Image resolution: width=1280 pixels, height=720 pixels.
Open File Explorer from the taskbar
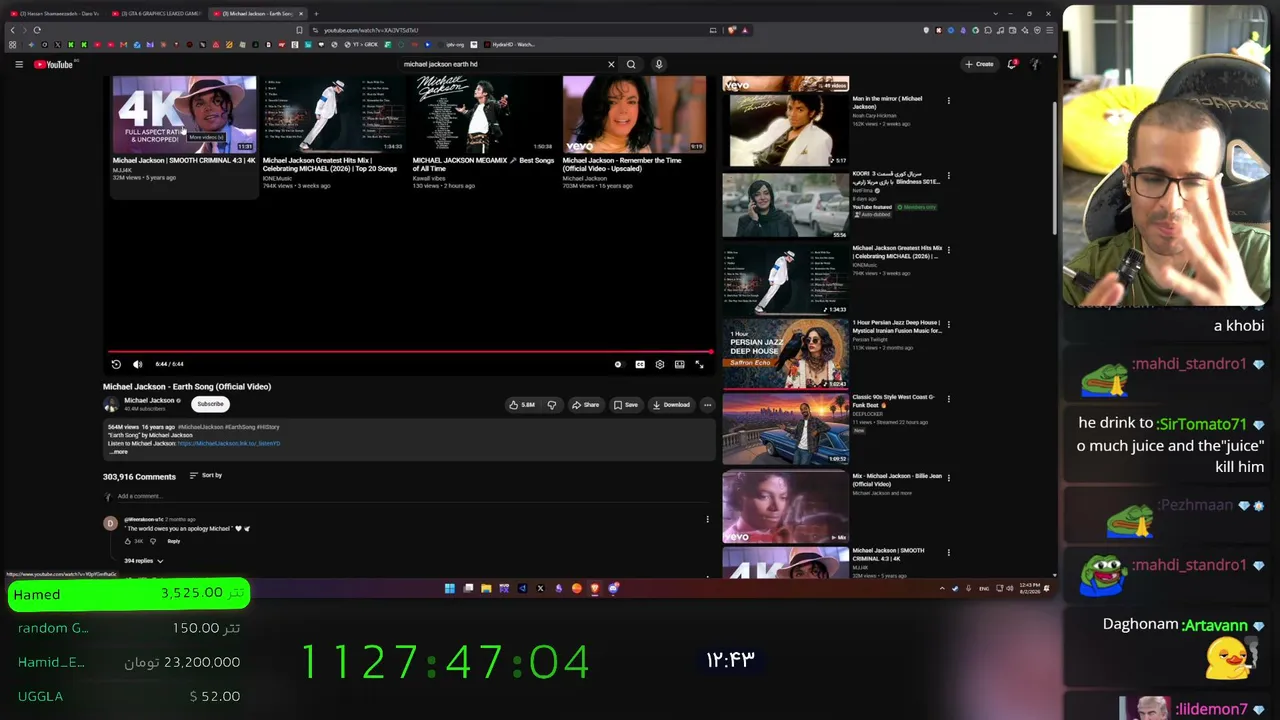click(486, 588)
